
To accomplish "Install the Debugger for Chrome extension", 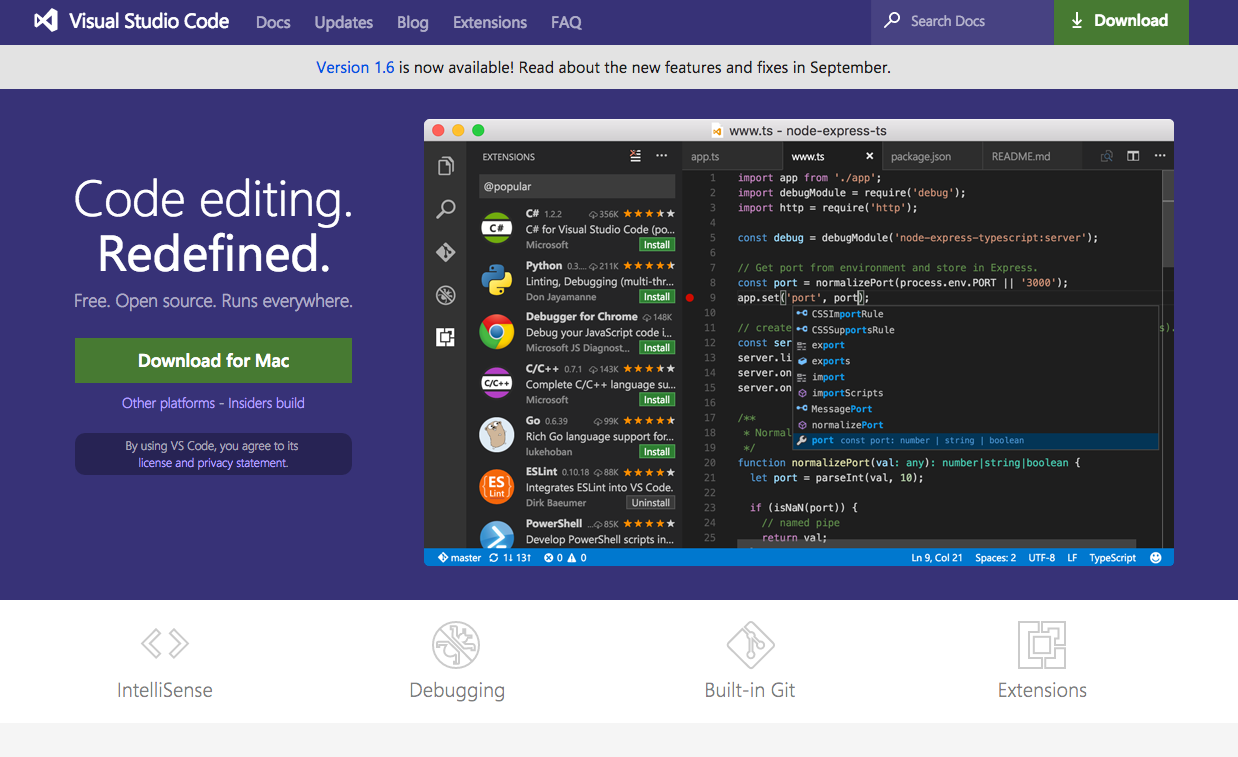I will click(x=657, y=348).
